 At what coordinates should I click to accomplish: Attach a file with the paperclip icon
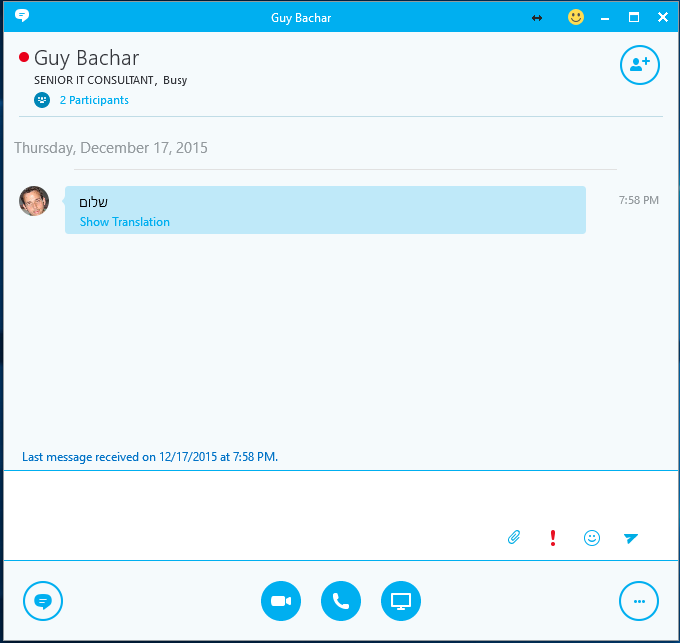pos(514,538)
